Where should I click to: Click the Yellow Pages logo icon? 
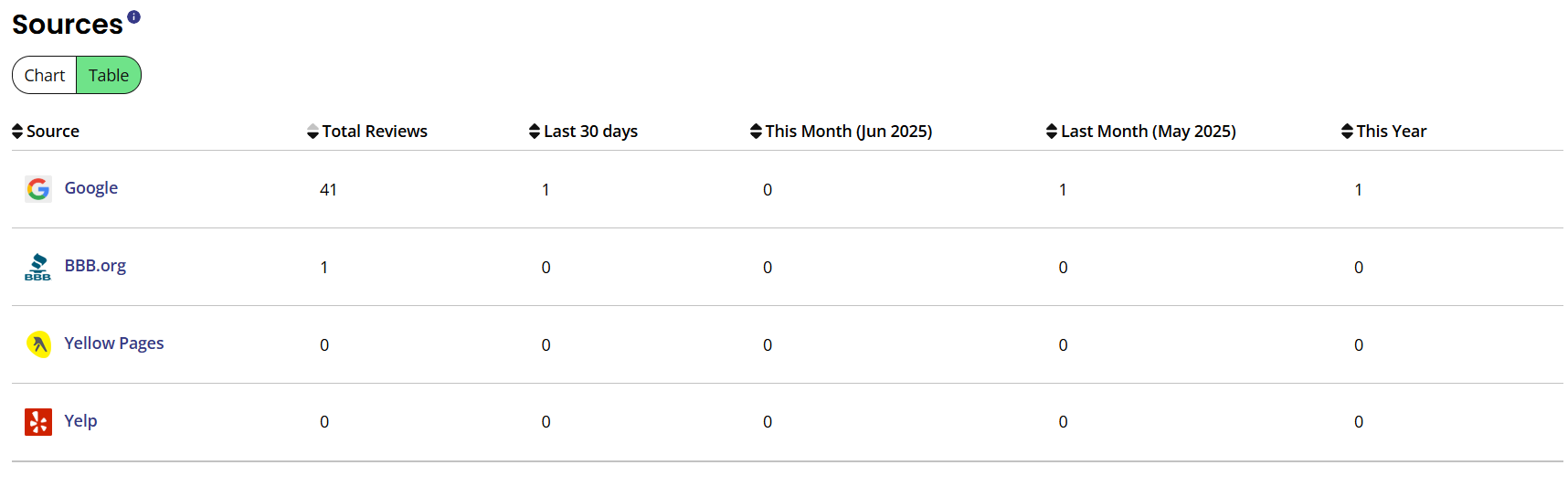coord(38,344)
